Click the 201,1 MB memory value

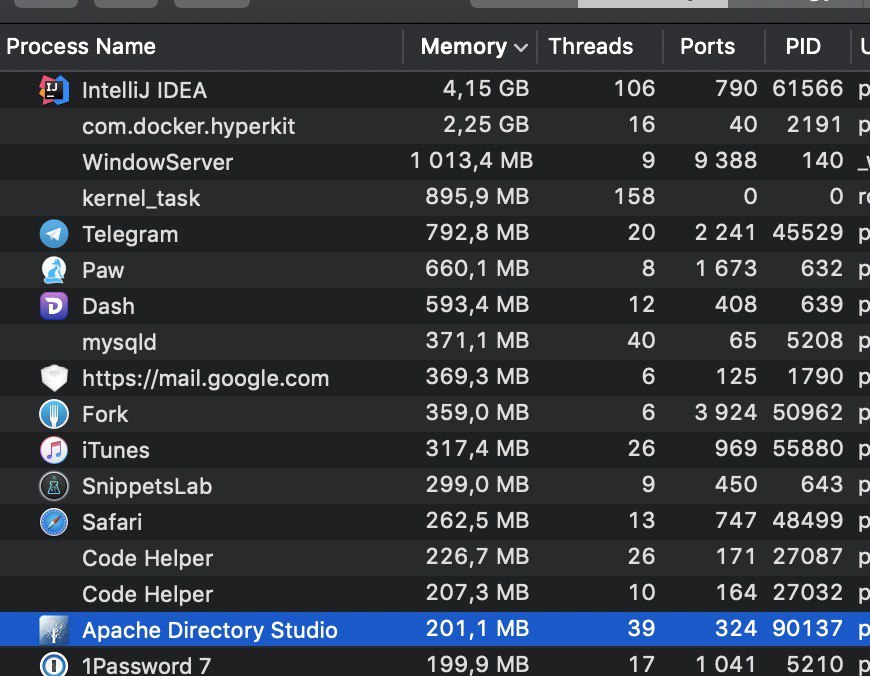[477, 629]
